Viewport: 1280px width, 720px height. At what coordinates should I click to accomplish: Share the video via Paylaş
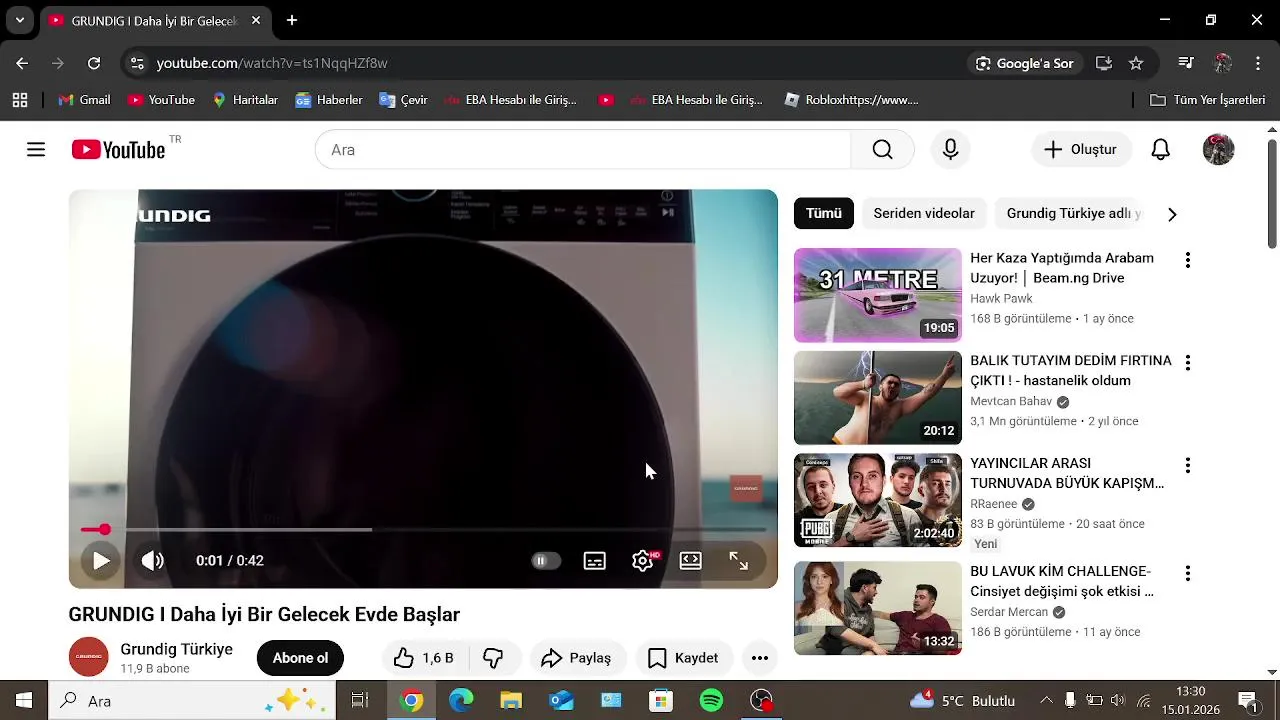pyautogui.click(x=576, y=658)
